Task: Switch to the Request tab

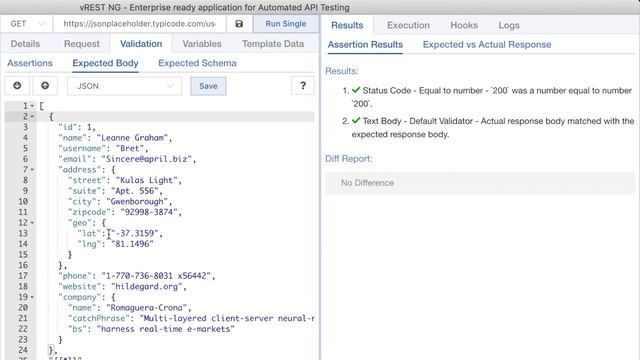Action: [82, 44]
